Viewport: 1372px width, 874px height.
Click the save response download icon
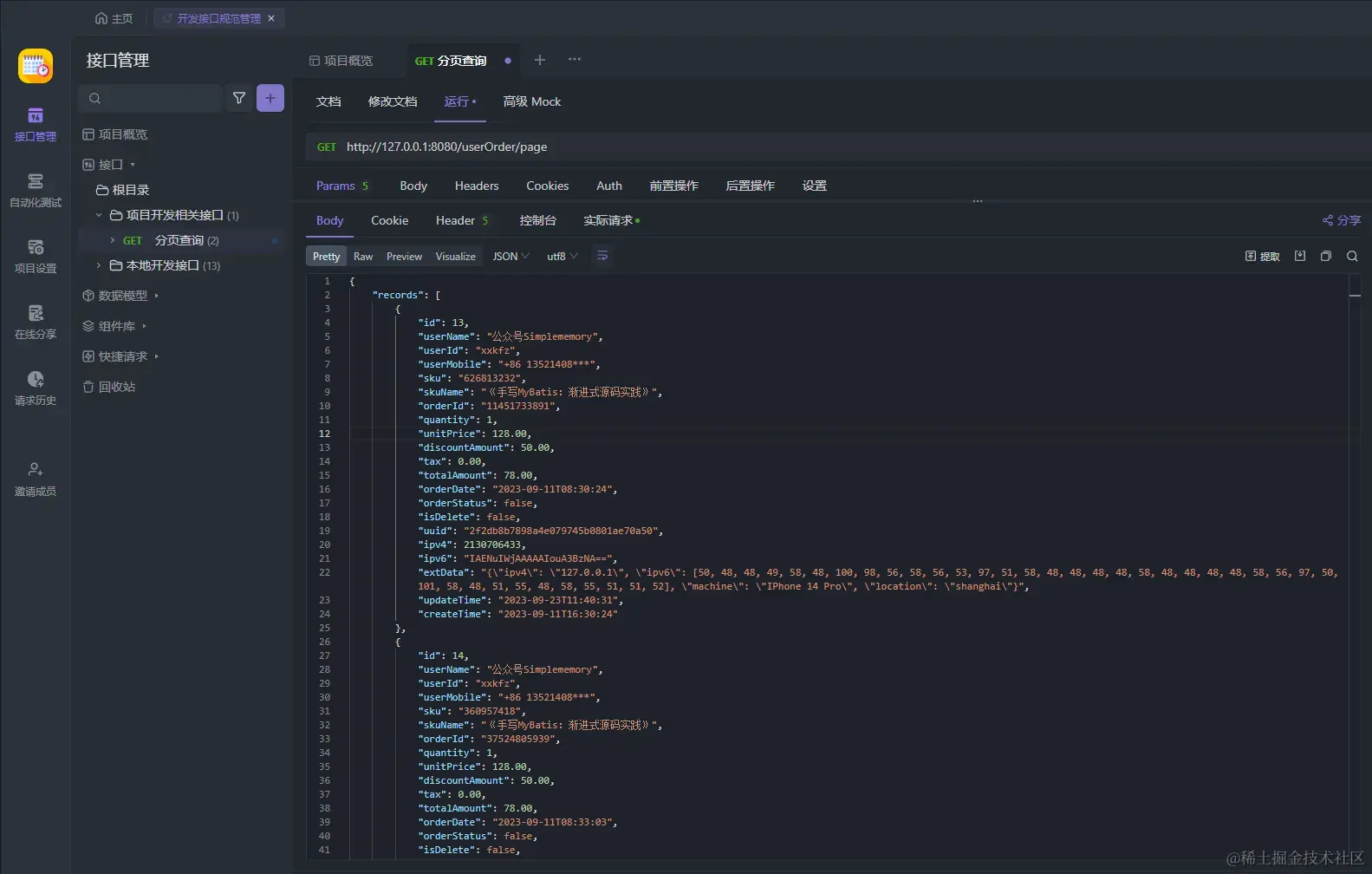tap(1300, 256)
